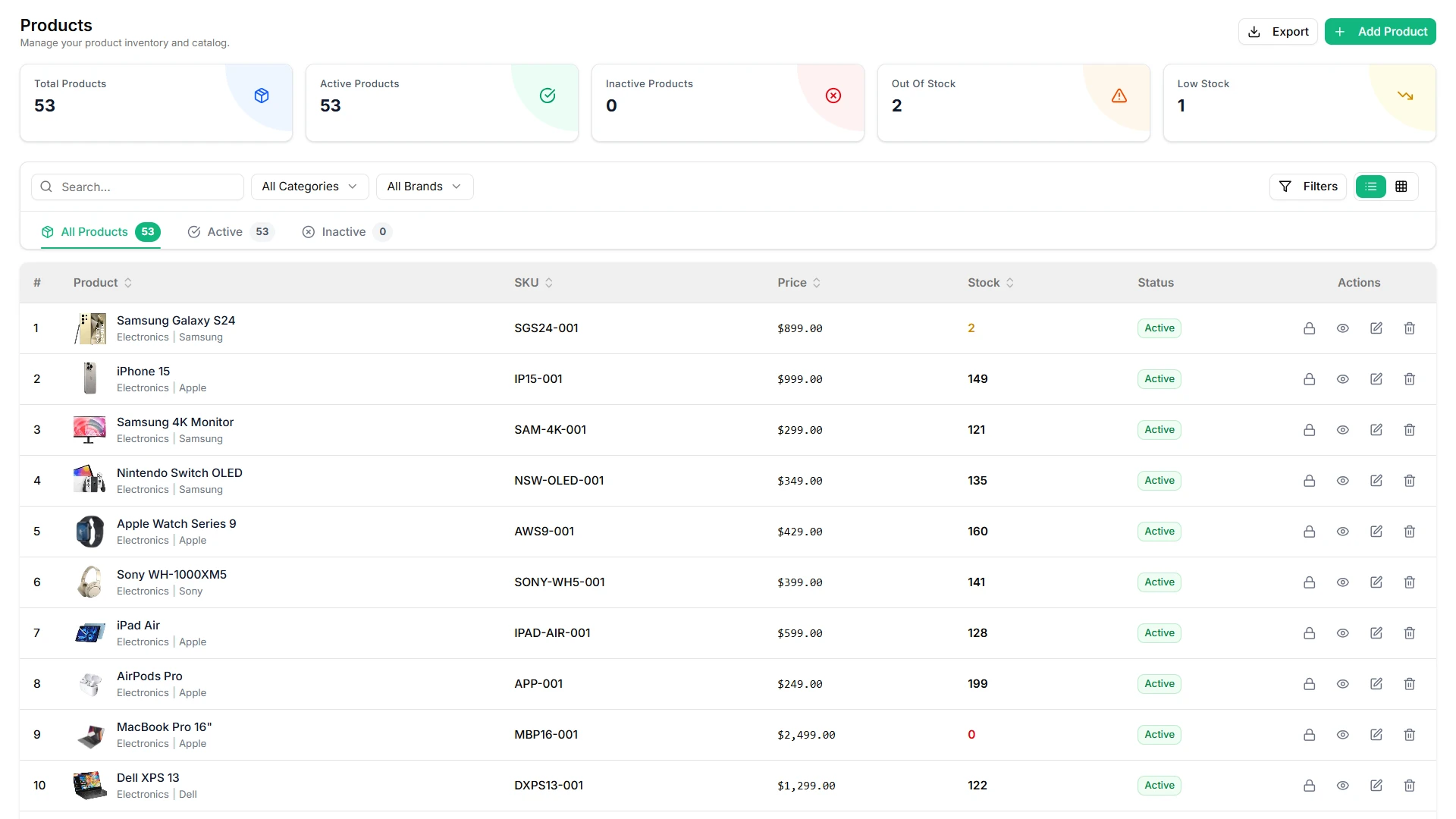Open the All Categories dropdown
The width and height of the screenshot is (1456, 819).
309,187
